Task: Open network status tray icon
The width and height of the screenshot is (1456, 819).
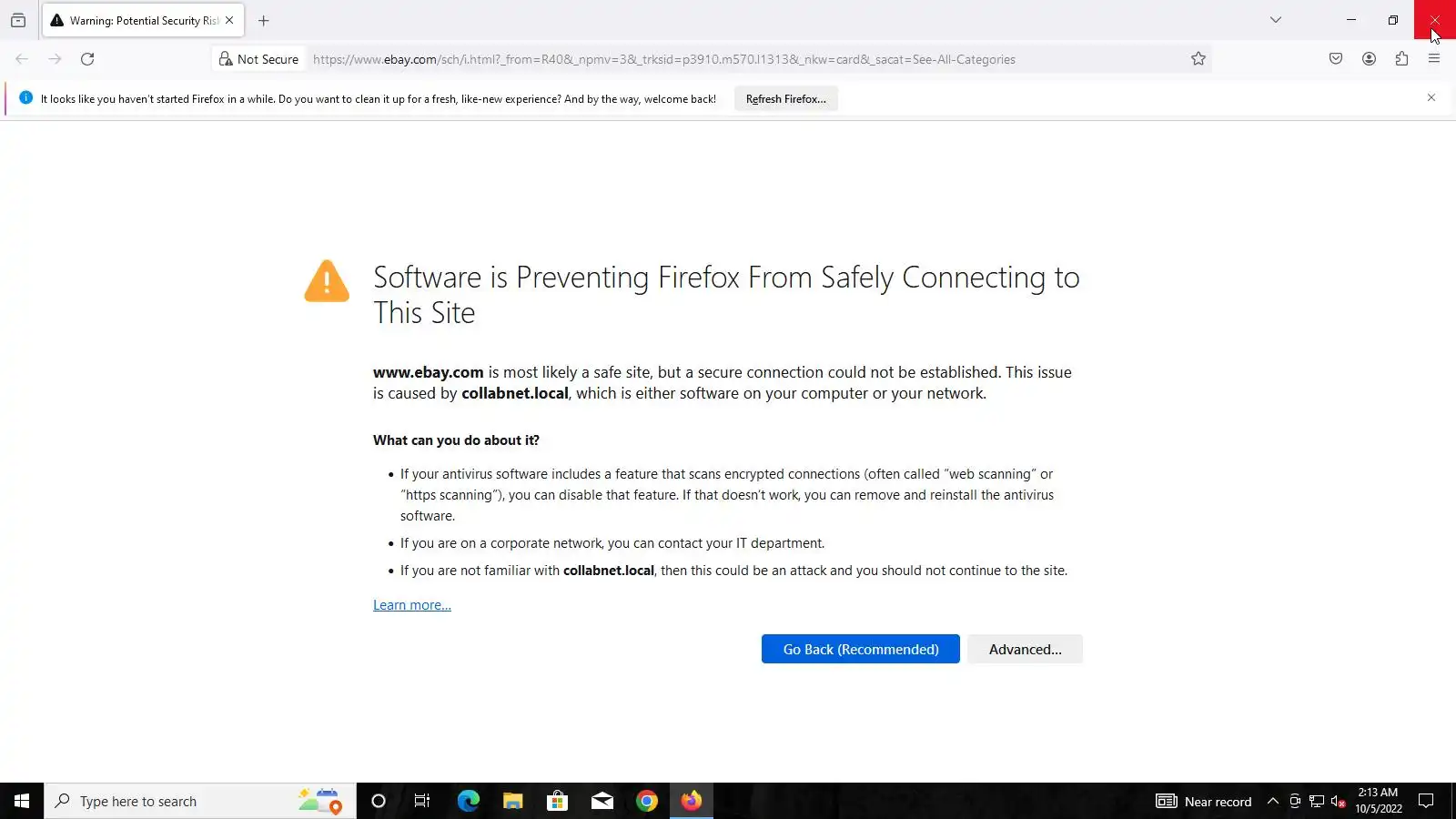Action: pyautogui.click(x=1317, y=801)
